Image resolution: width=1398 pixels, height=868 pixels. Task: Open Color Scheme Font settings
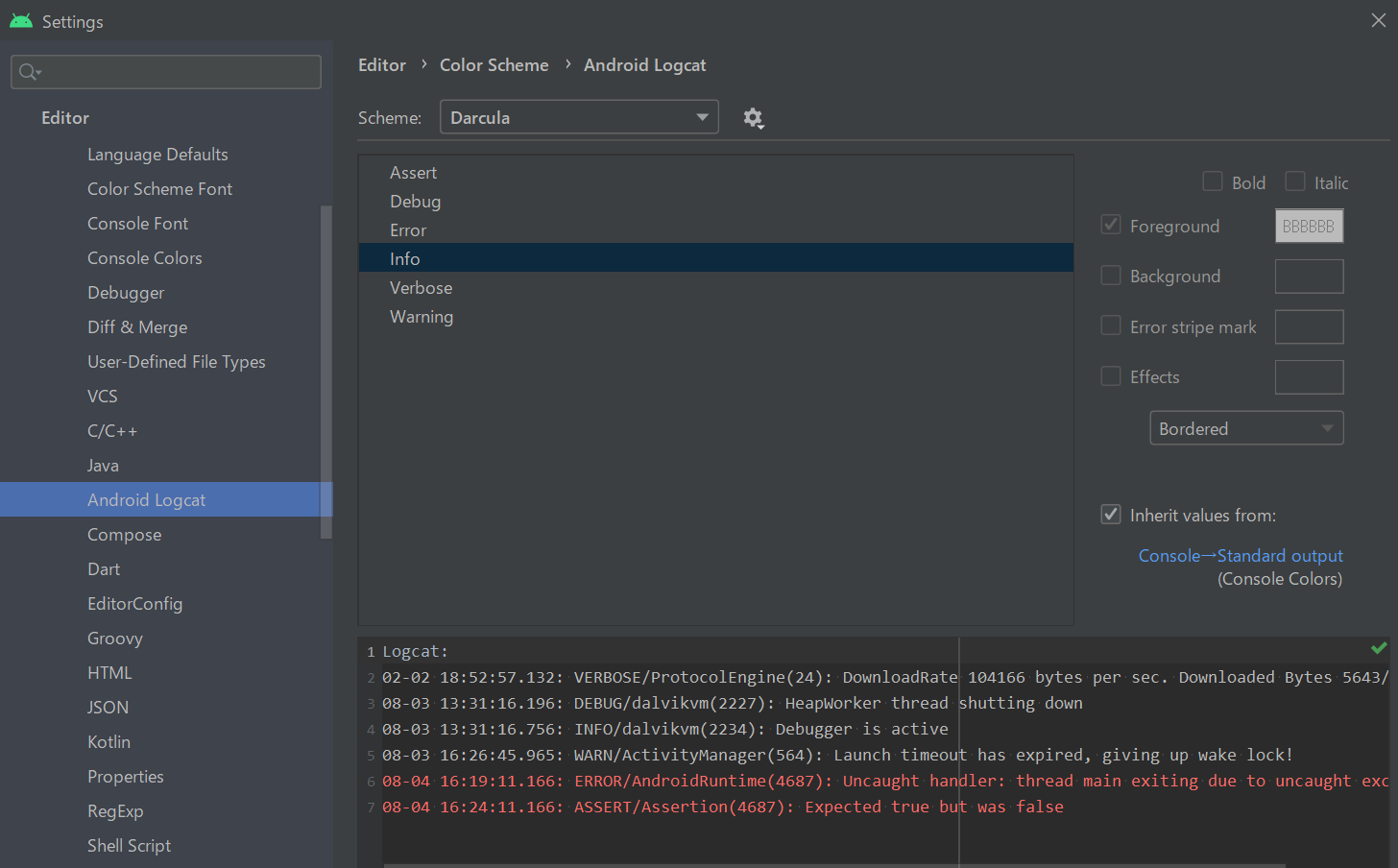[159, 189]
